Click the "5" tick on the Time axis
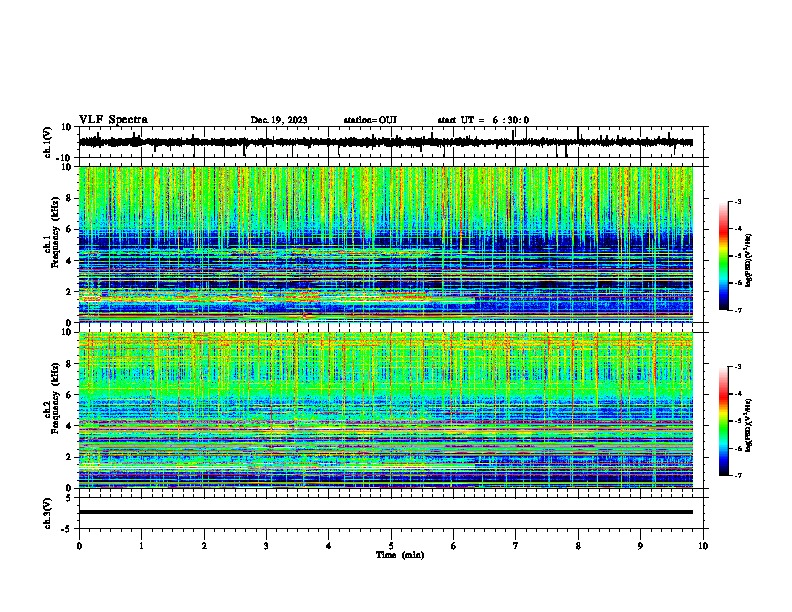This screenshot has width=792, height=612. pos(391,546)
